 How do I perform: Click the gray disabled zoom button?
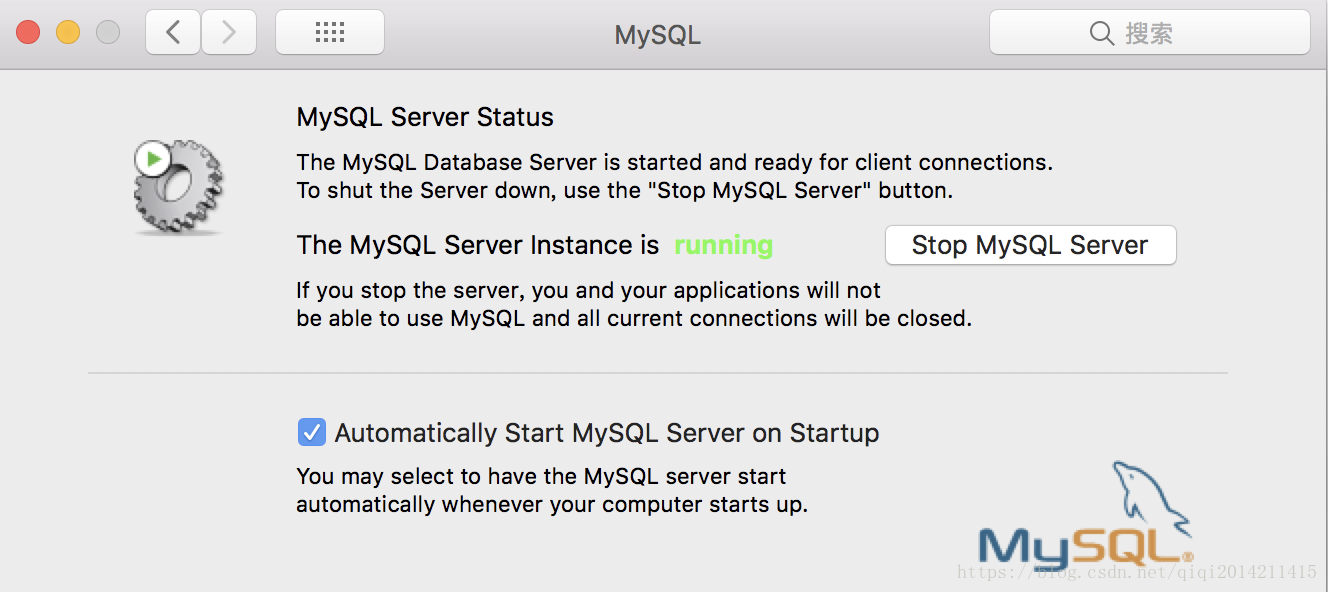[x=108, y=33]
